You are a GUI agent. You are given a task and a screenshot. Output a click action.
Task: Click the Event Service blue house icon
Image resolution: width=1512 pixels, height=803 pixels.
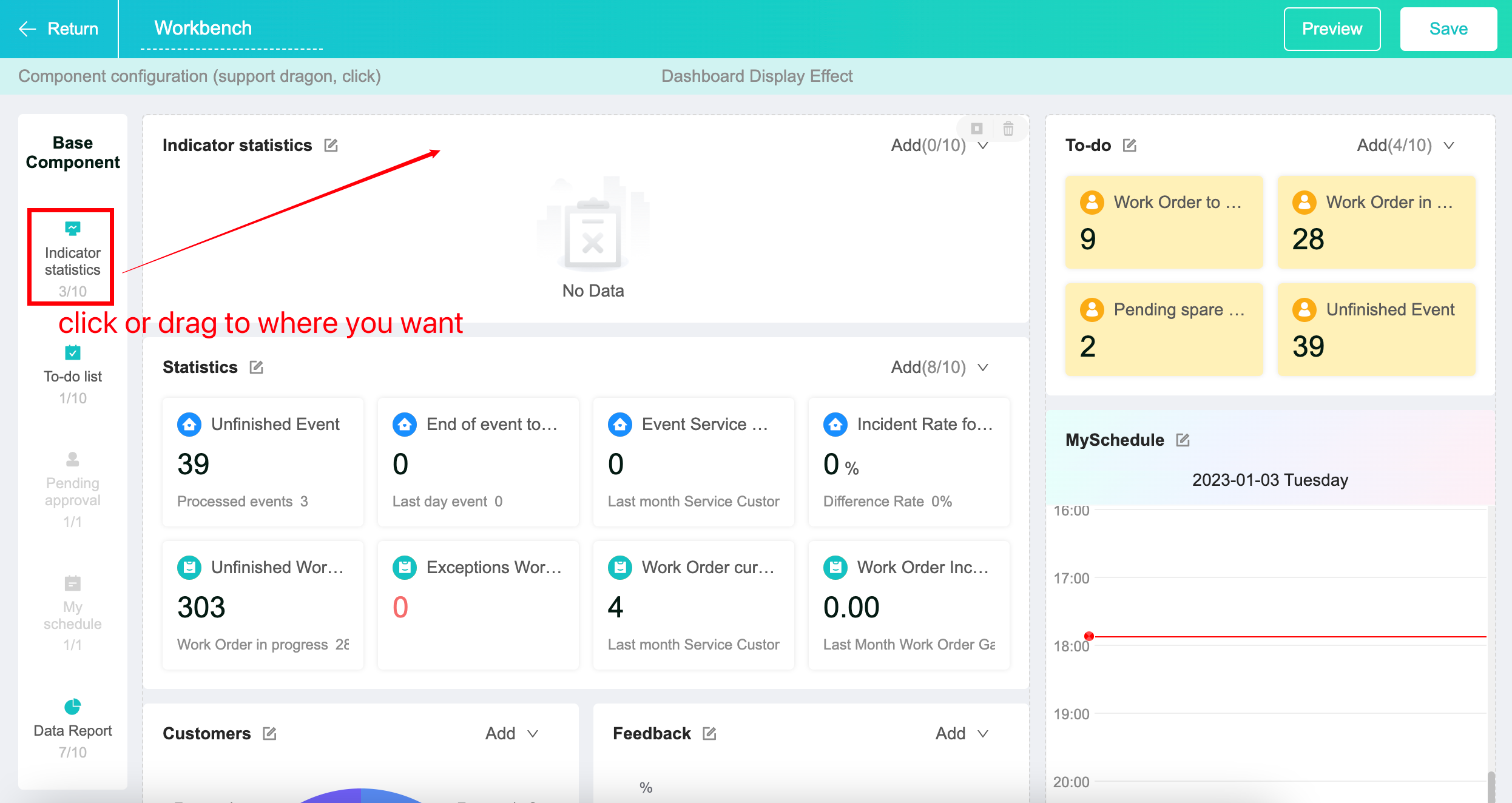click(x=620, y=424)
